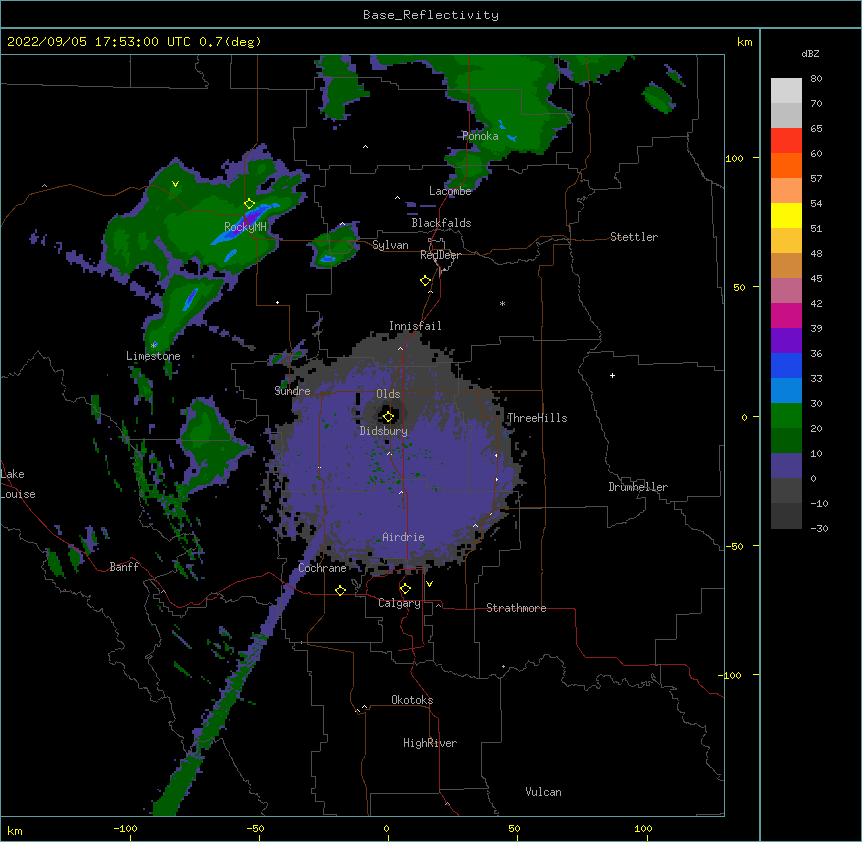
Task: Click the -50 tick on the right axis
Action: pos(734,546)
